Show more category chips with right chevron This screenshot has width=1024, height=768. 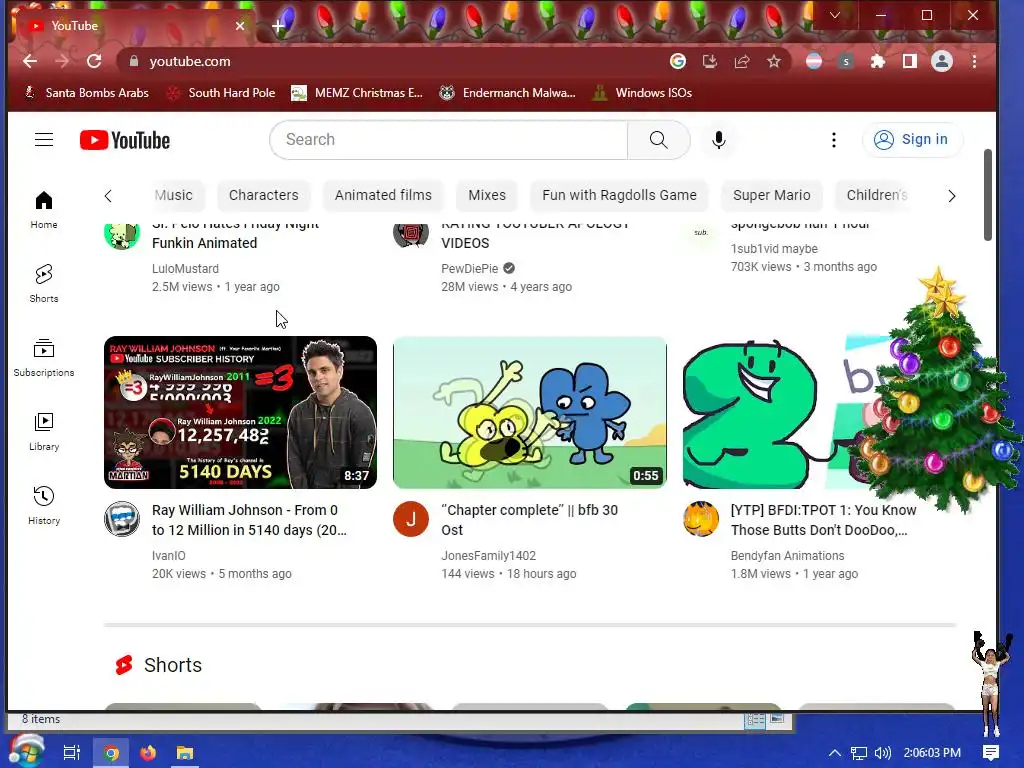[952, 196]
